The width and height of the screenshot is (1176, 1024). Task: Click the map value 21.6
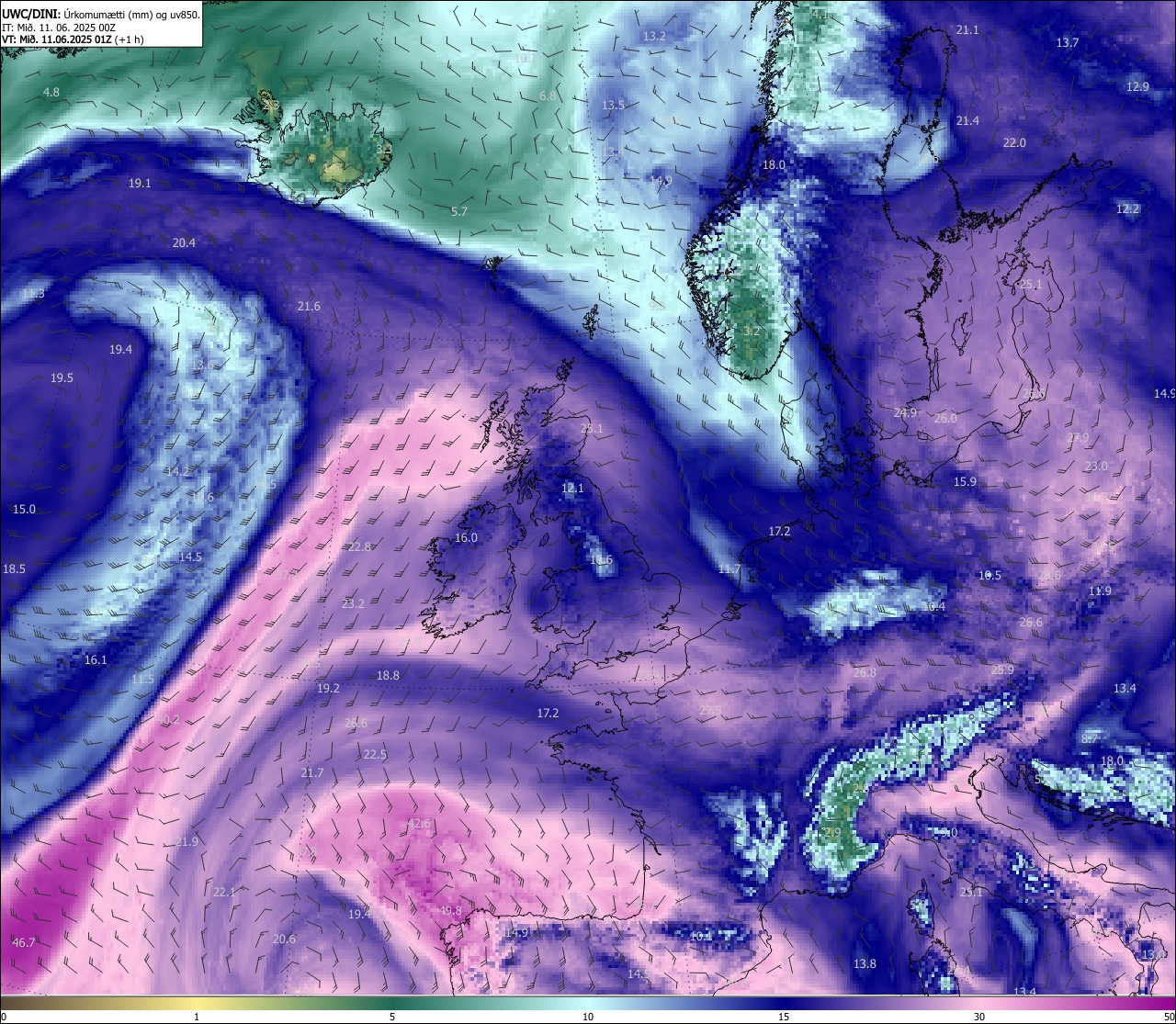point(309,307)
